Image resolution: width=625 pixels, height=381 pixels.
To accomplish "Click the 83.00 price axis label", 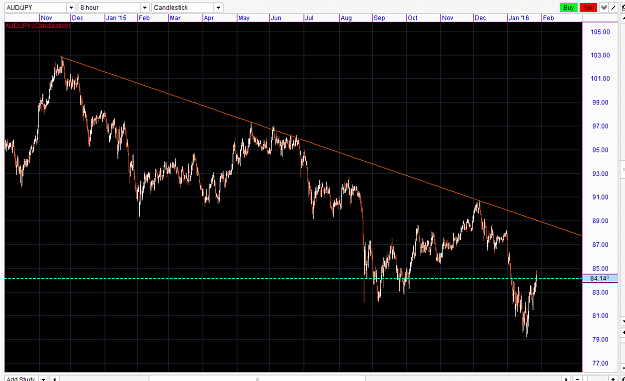I will (600, 292).
